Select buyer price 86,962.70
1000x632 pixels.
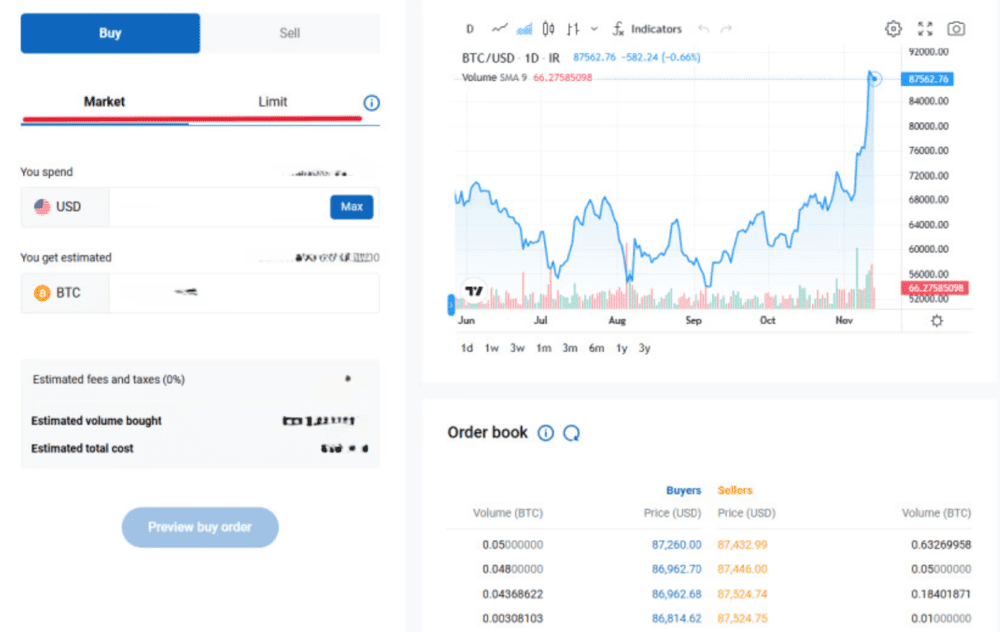coord(676,569)
